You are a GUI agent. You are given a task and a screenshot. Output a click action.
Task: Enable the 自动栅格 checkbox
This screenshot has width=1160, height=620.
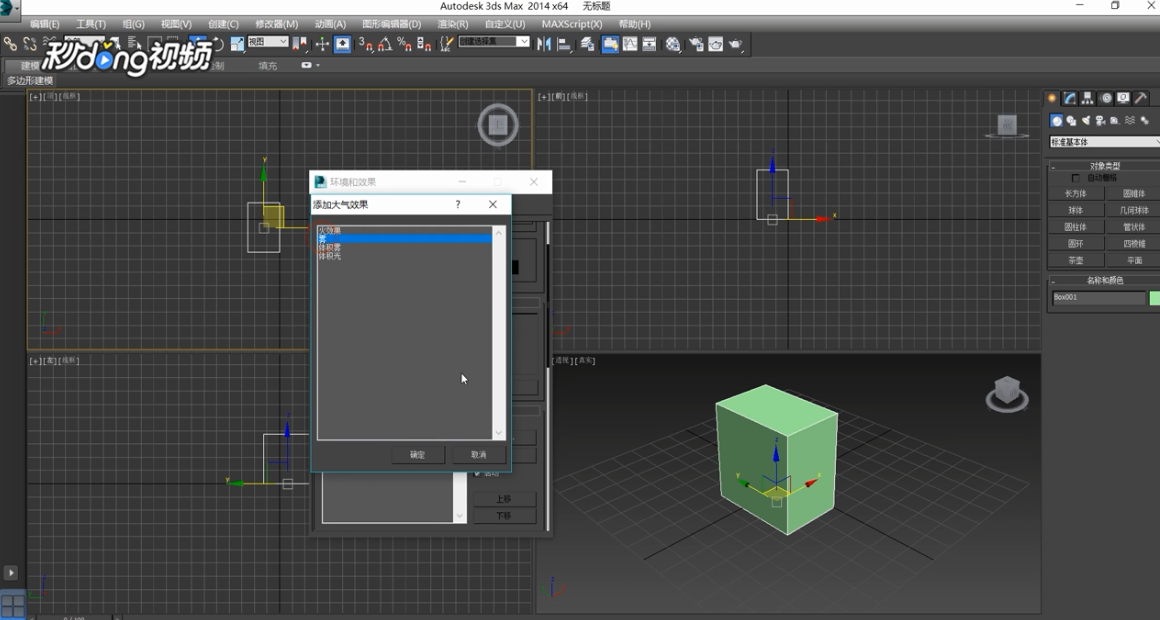pyautogui.click(x=1076, y=178)
